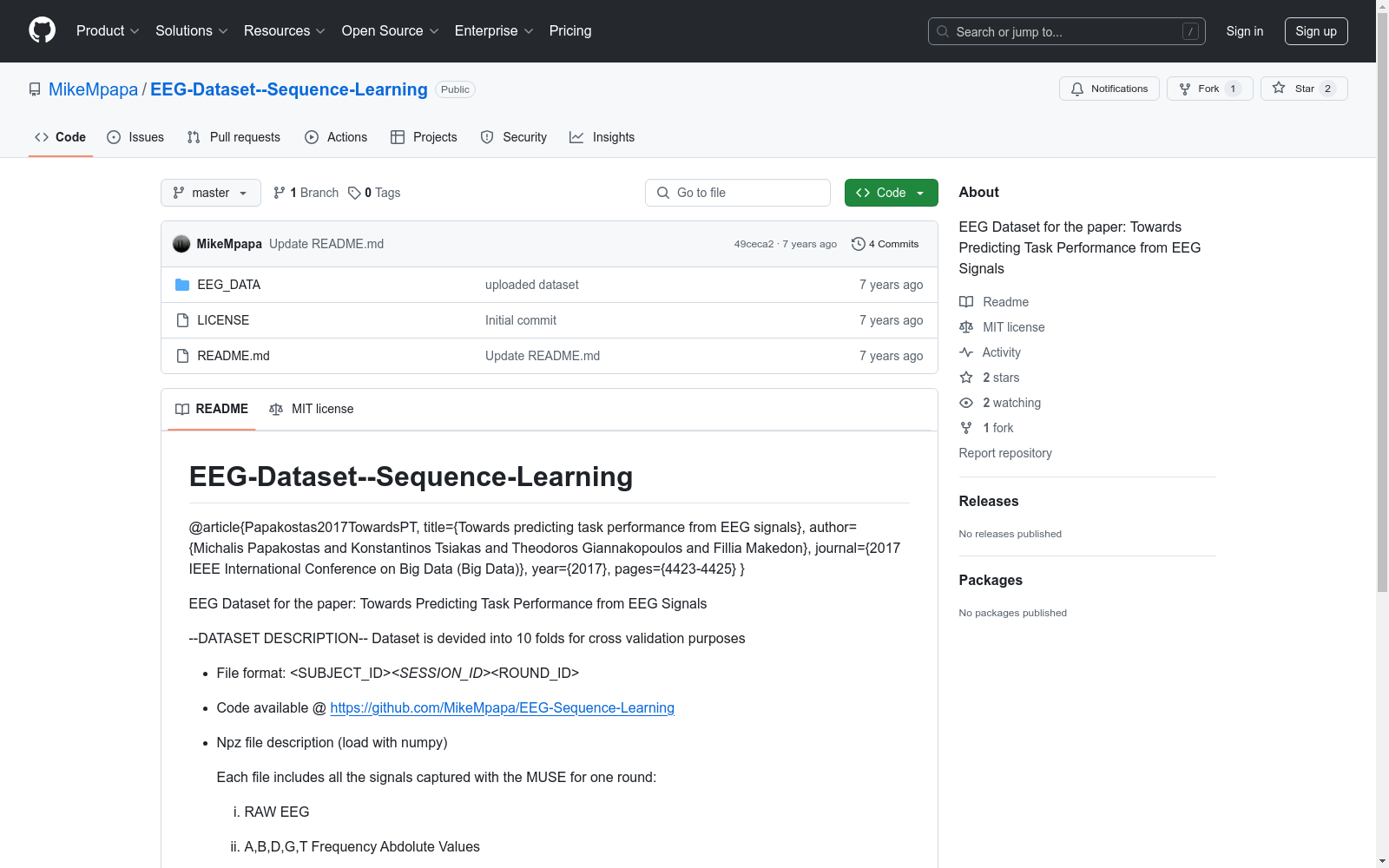The image size is (1389, 868).
Task: Click the GitHub logo home icon
Action: tap(42, 30)
